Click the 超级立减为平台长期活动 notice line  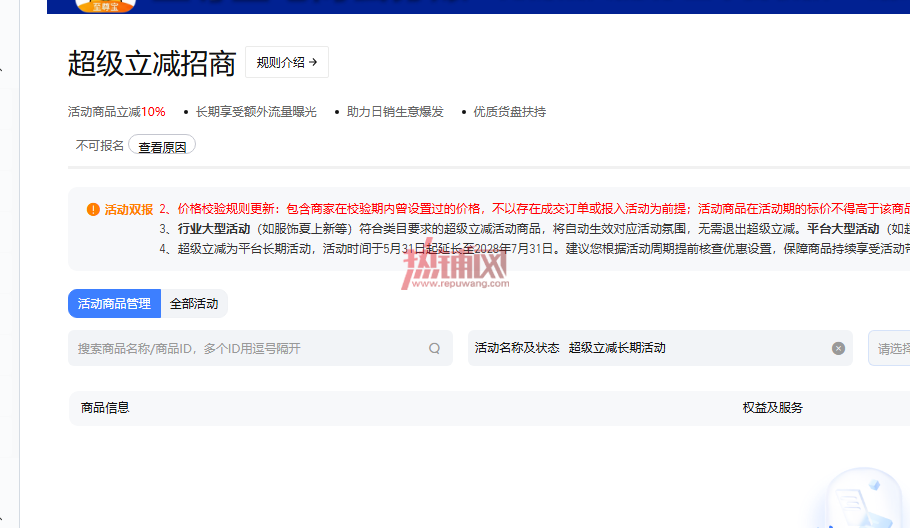pyautogui.click(x=535, y=249)
